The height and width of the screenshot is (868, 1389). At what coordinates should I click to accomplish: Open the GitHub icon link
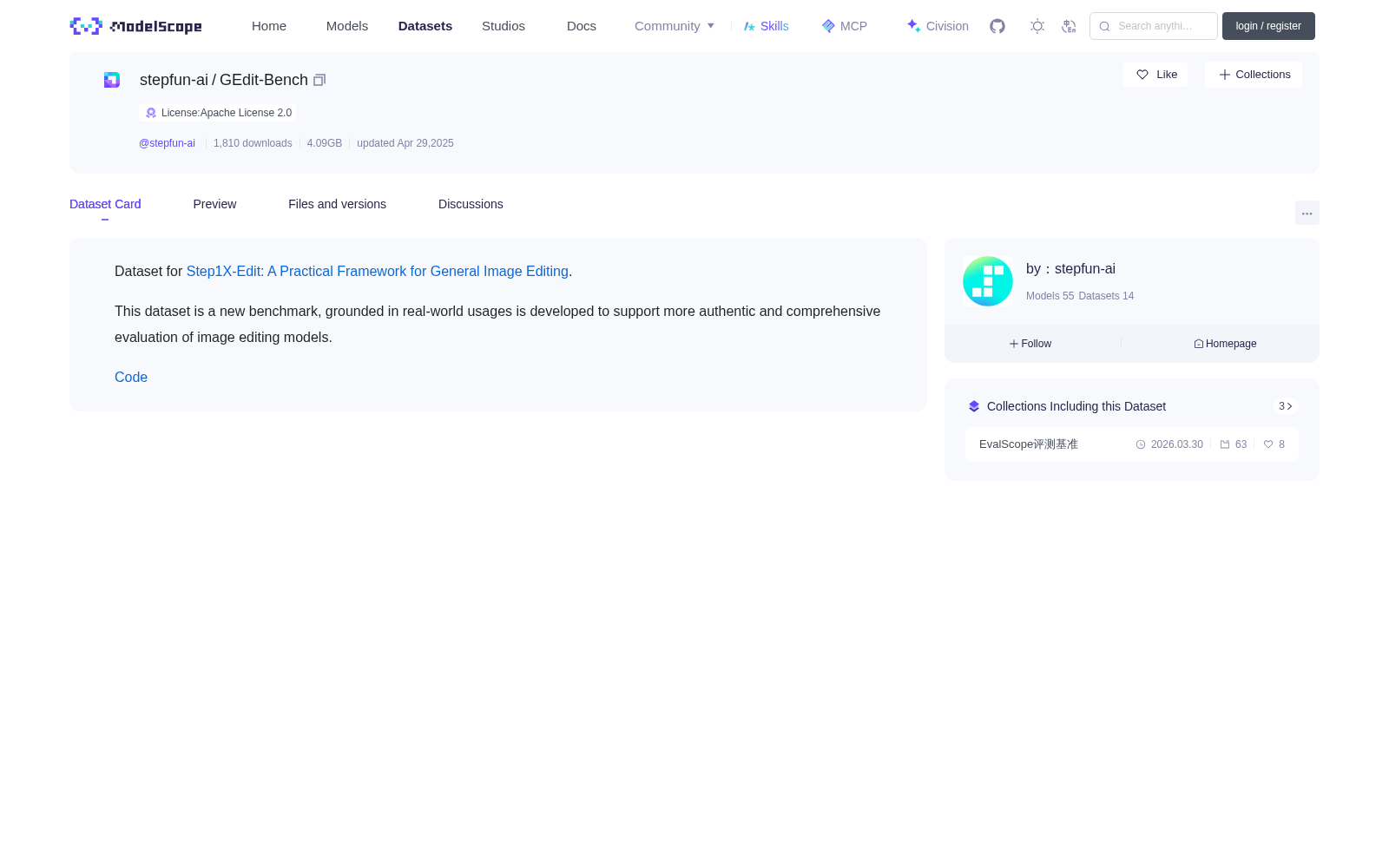point(997,26)
